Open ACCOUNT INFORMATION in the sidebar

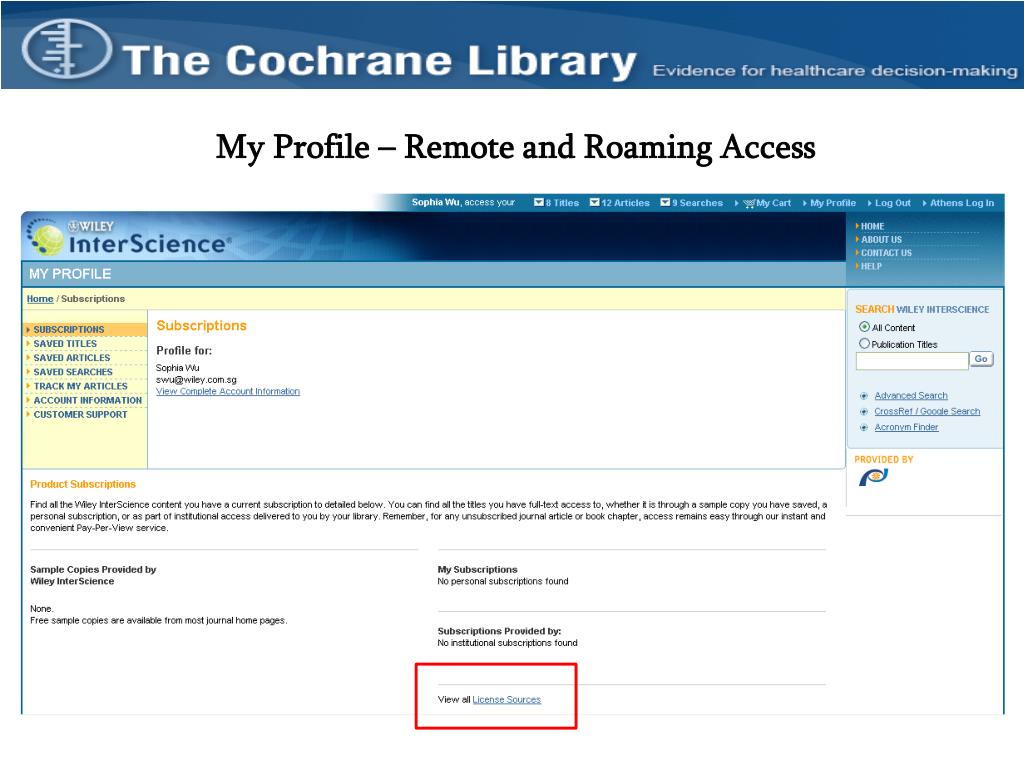click(x=88, y=400)
